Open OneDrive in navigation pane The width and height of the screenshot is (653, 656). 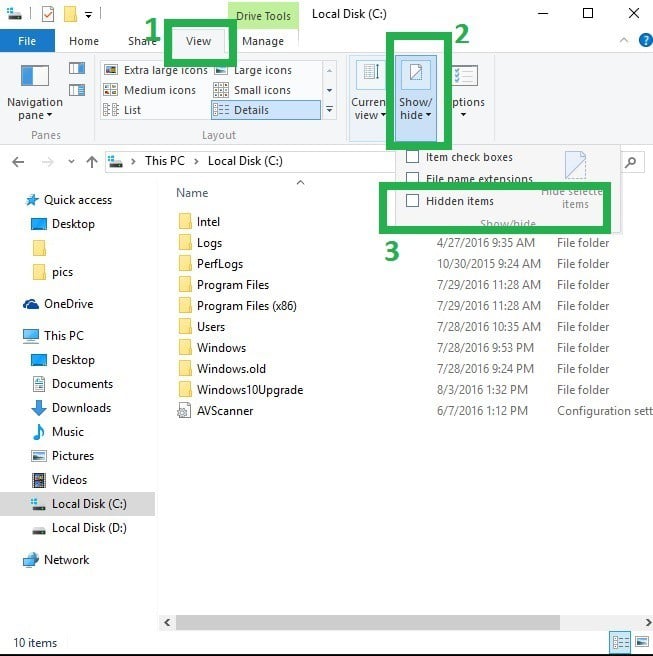pyautogui.click(x=69, y=304)
